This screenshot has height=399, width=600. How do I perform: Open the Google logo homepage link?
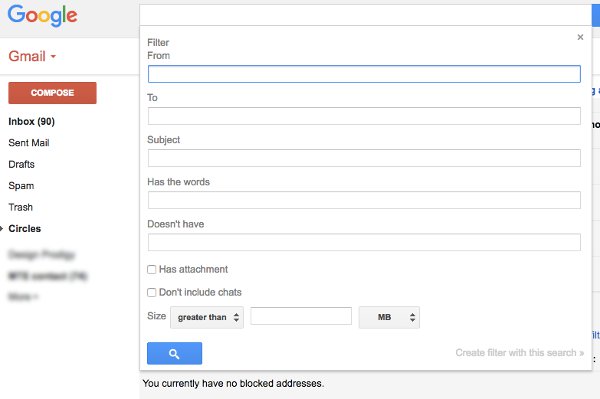click(42, 16)
